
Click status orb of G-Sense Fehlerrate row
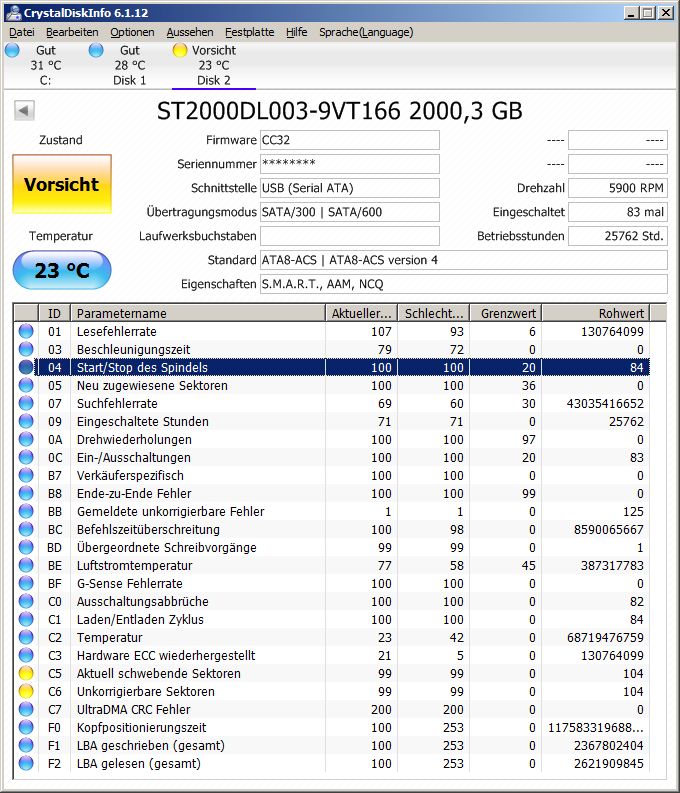(x=26, y=584)
